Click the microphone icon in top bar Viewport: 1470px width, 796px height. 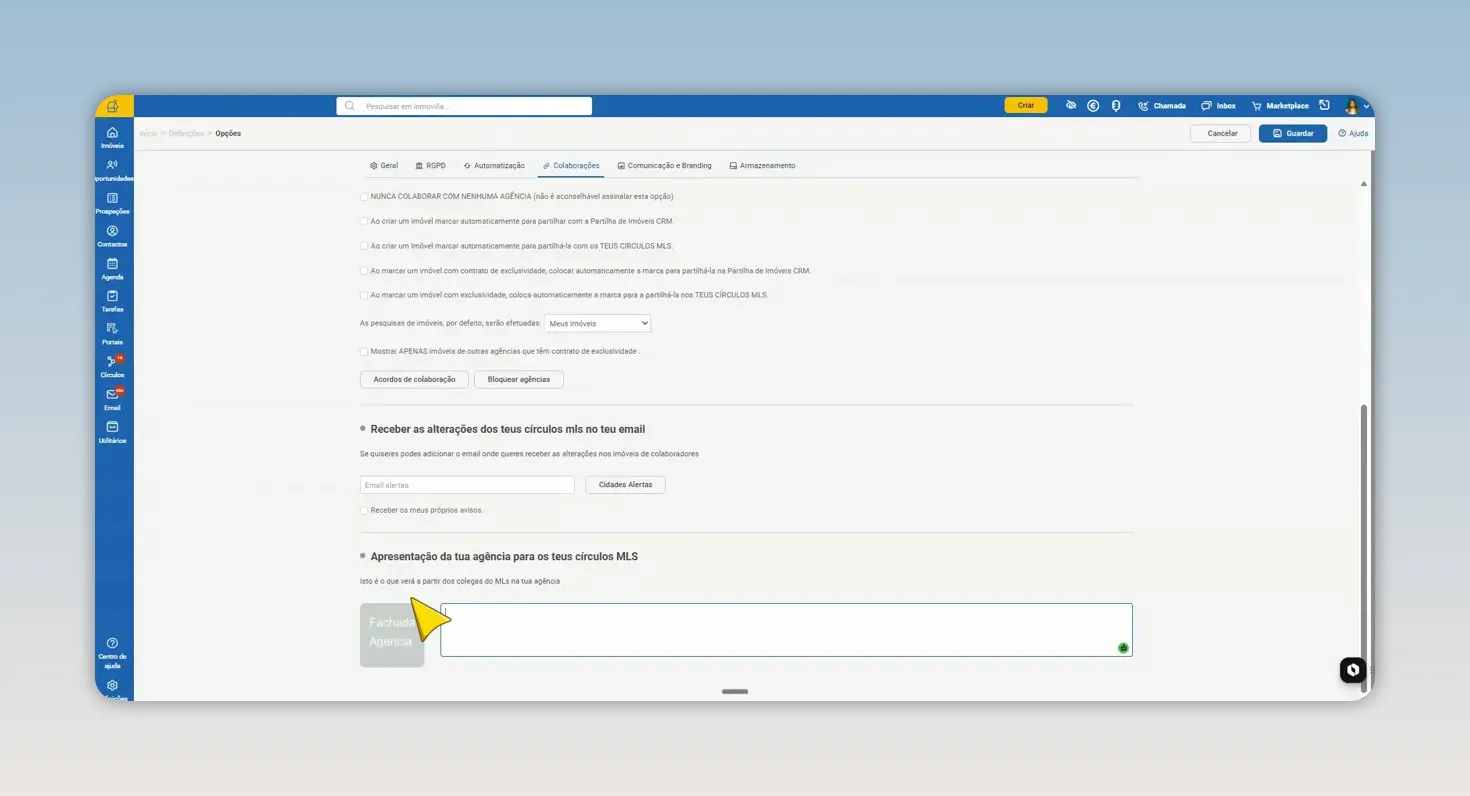[x=1116, y=106]
